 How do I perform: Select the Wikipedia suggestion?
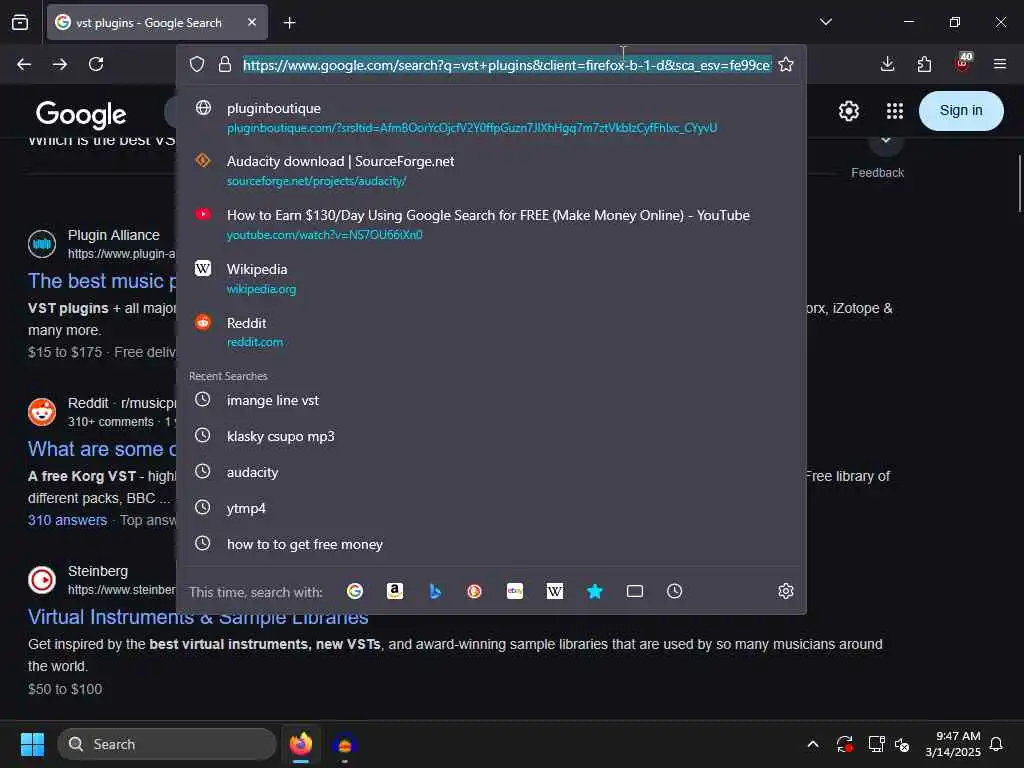[491, 278]
